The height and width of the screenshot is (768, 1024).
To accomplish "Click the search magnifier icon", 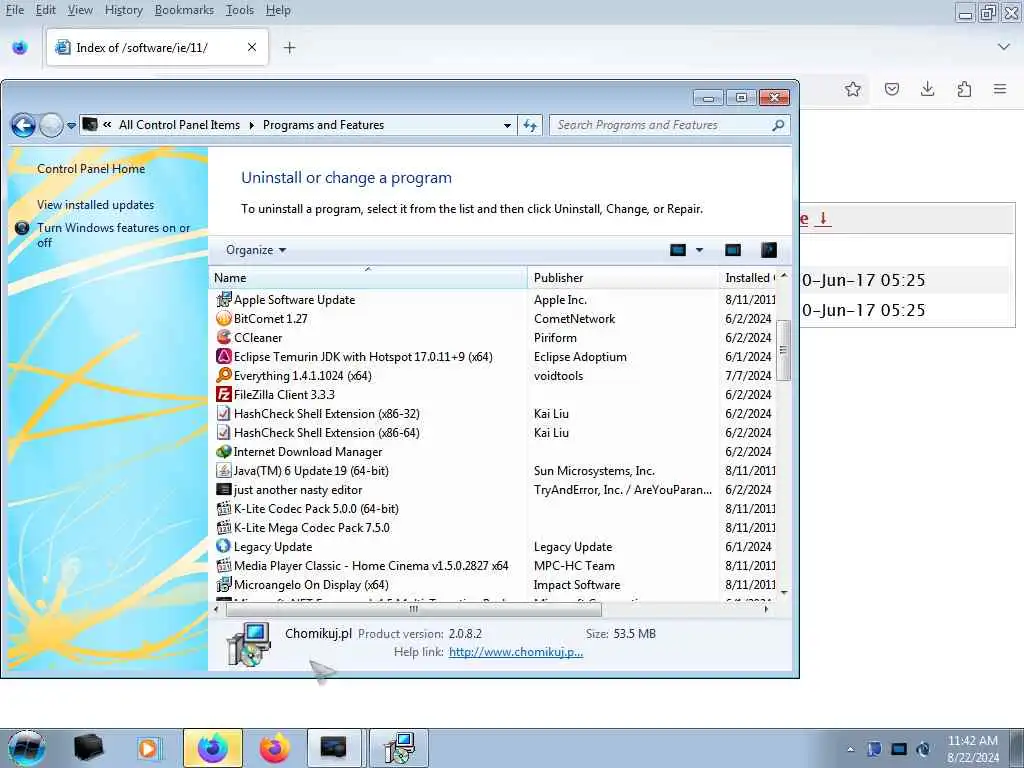I will (x=778, y=125).
